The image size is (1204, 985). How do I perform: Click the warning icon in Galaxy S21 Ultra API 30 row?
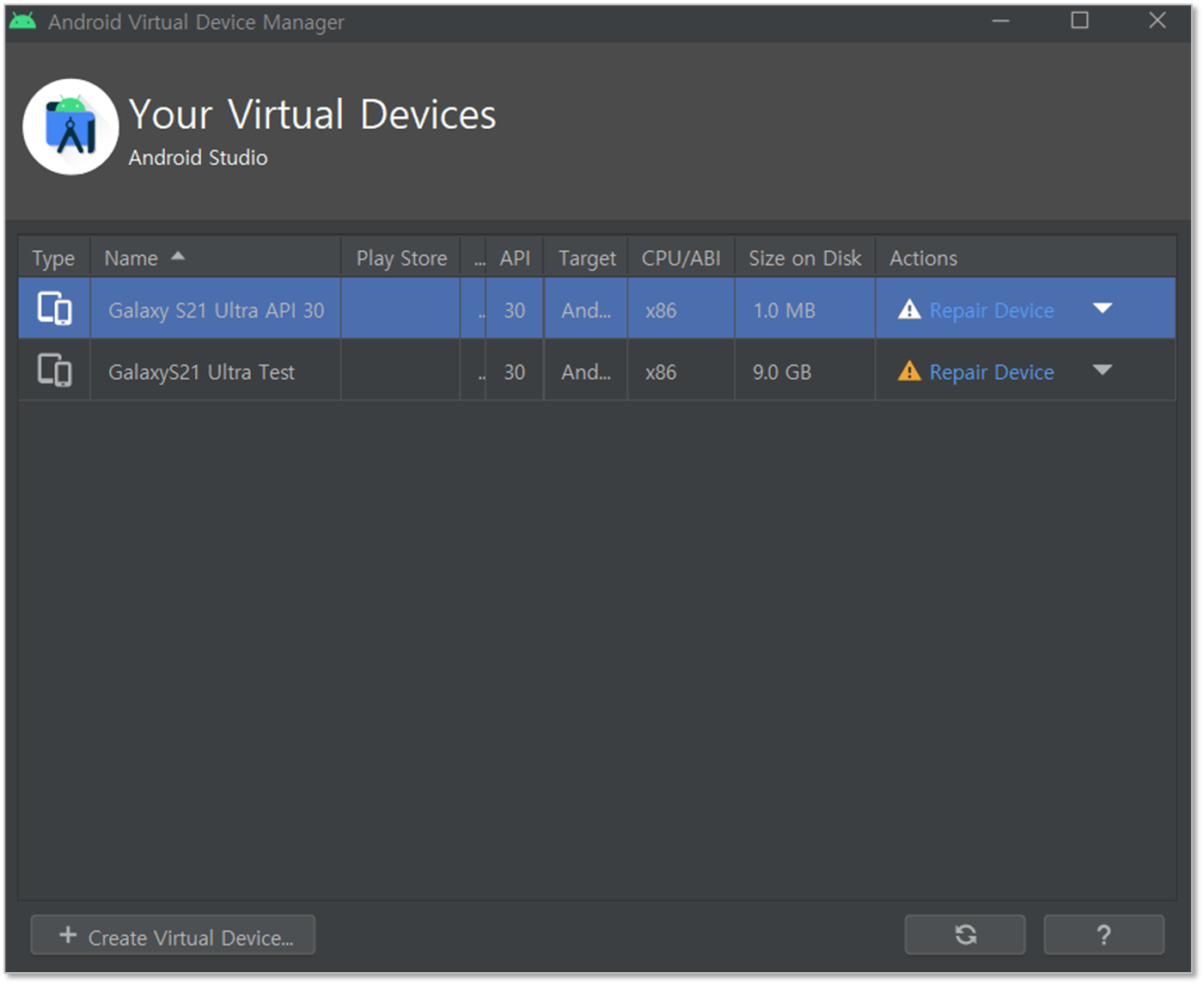point(909,309)
